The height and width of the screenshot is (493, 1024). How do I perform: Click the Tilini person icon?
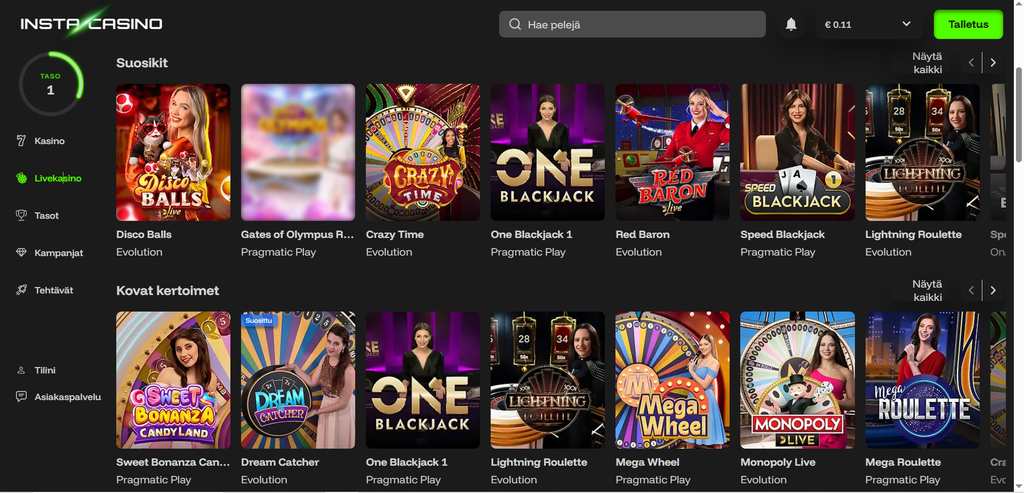[x=22, y=370]
